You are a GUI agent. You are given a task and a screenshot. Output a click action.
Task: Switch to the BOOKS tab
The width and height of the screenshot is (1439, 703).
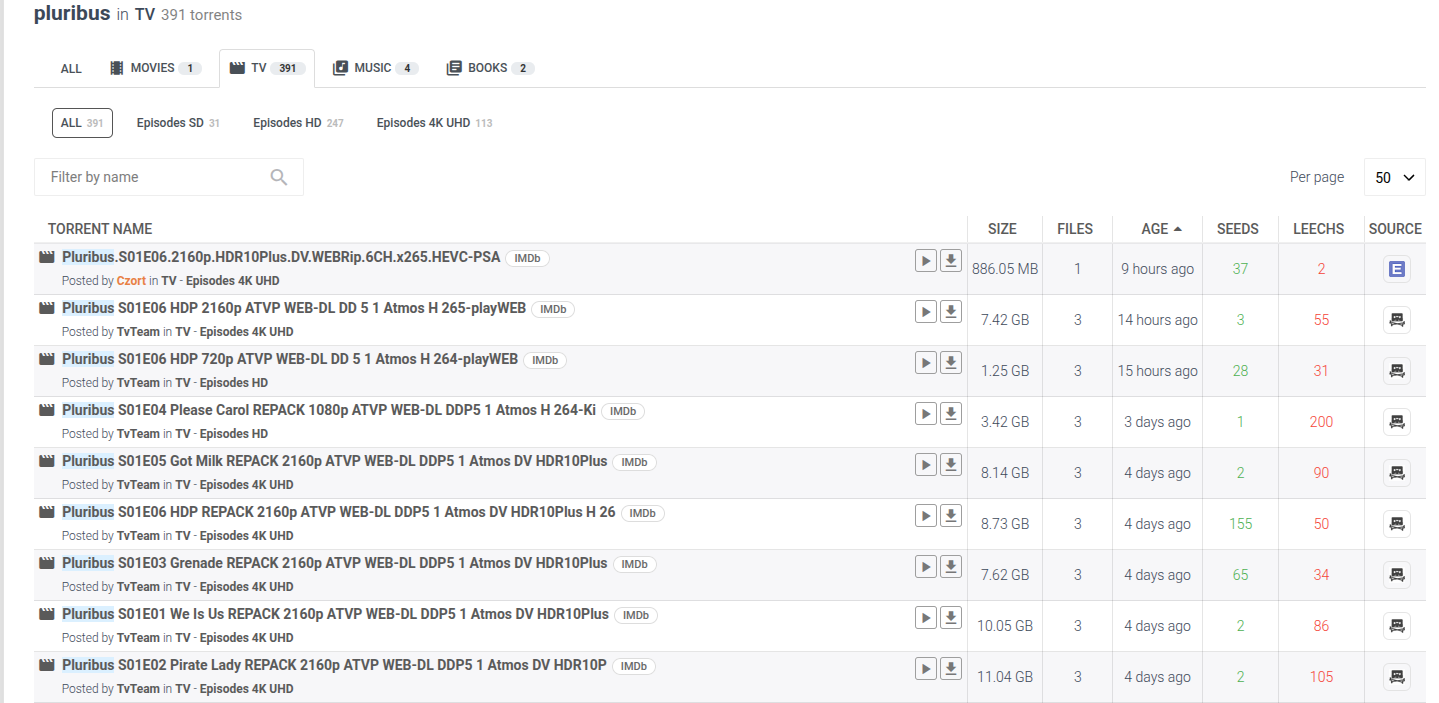(490, 68)
